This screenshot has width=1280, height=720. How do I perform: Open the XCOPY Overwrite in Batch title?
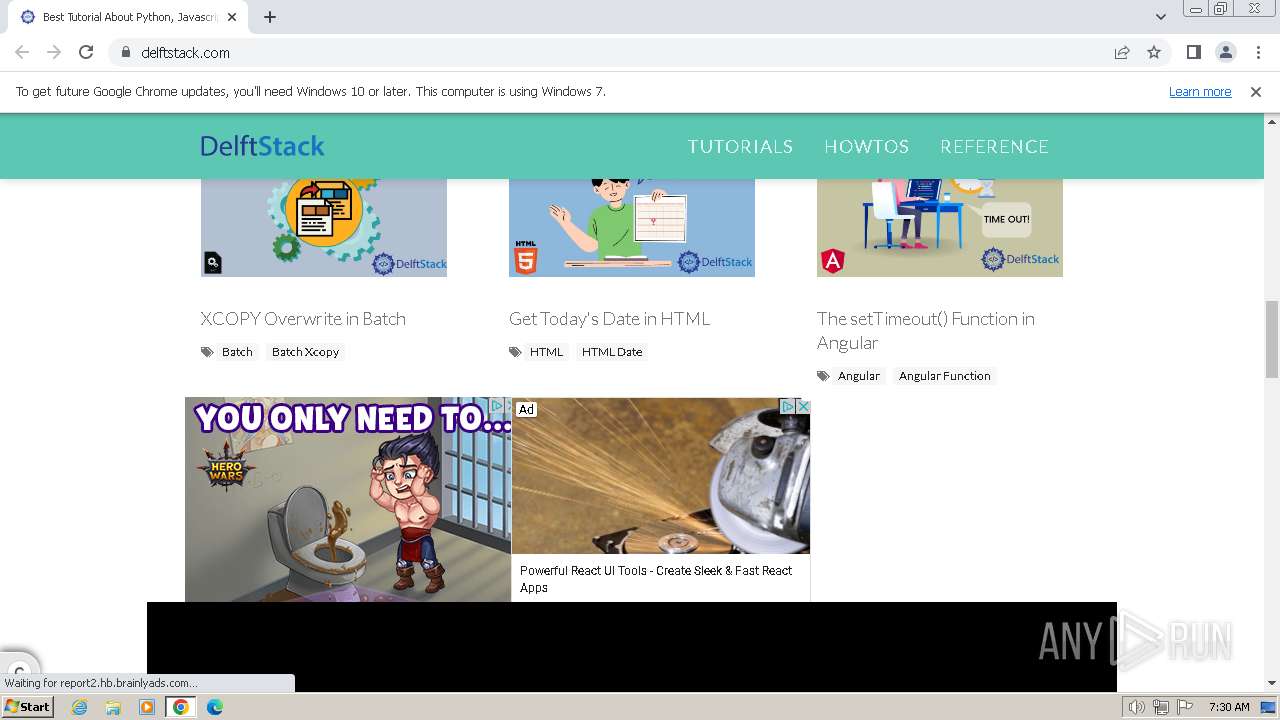coord(303,319)
